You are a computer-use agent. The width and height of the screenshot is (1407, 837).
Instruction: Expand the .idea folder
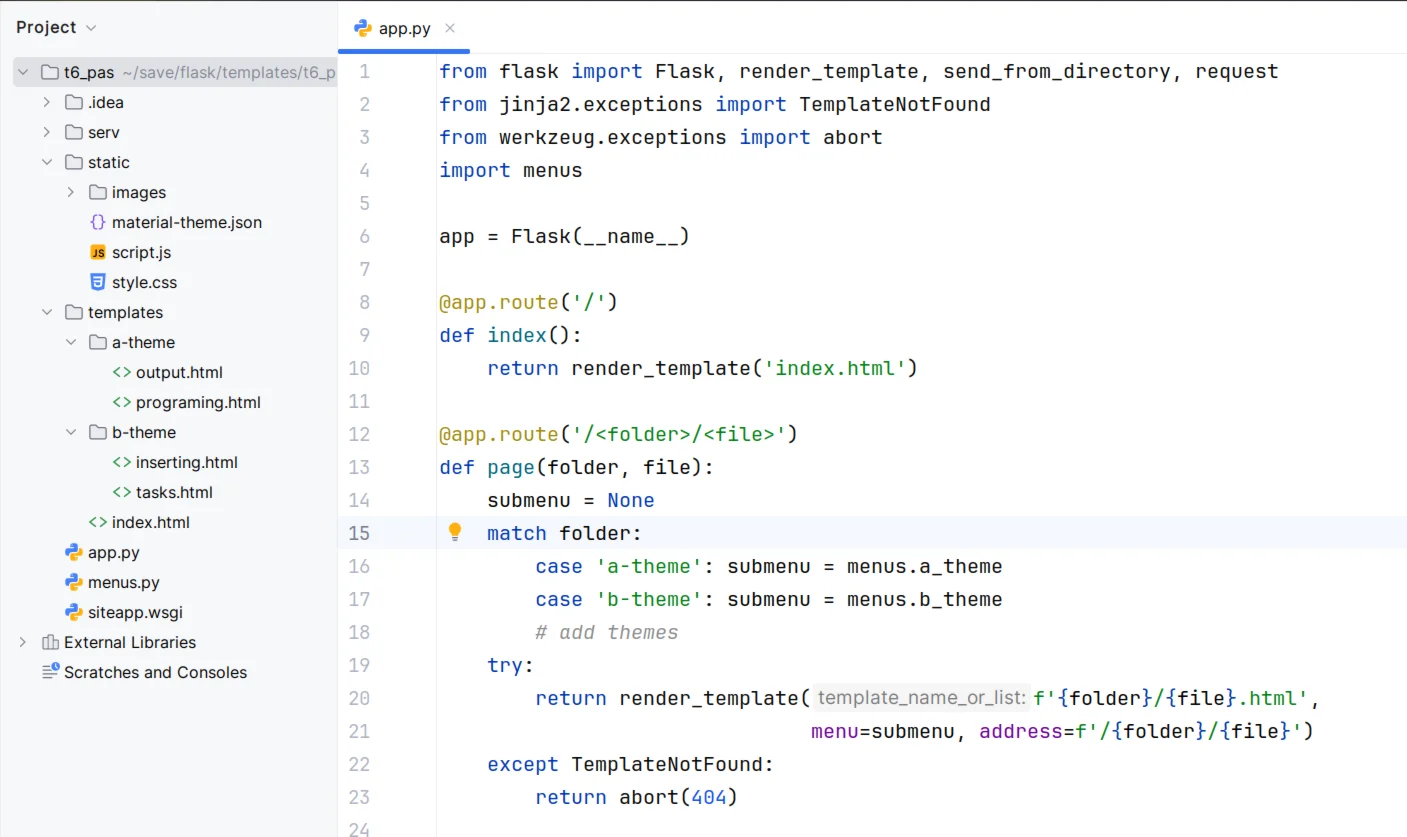click(x=47, y=102)
